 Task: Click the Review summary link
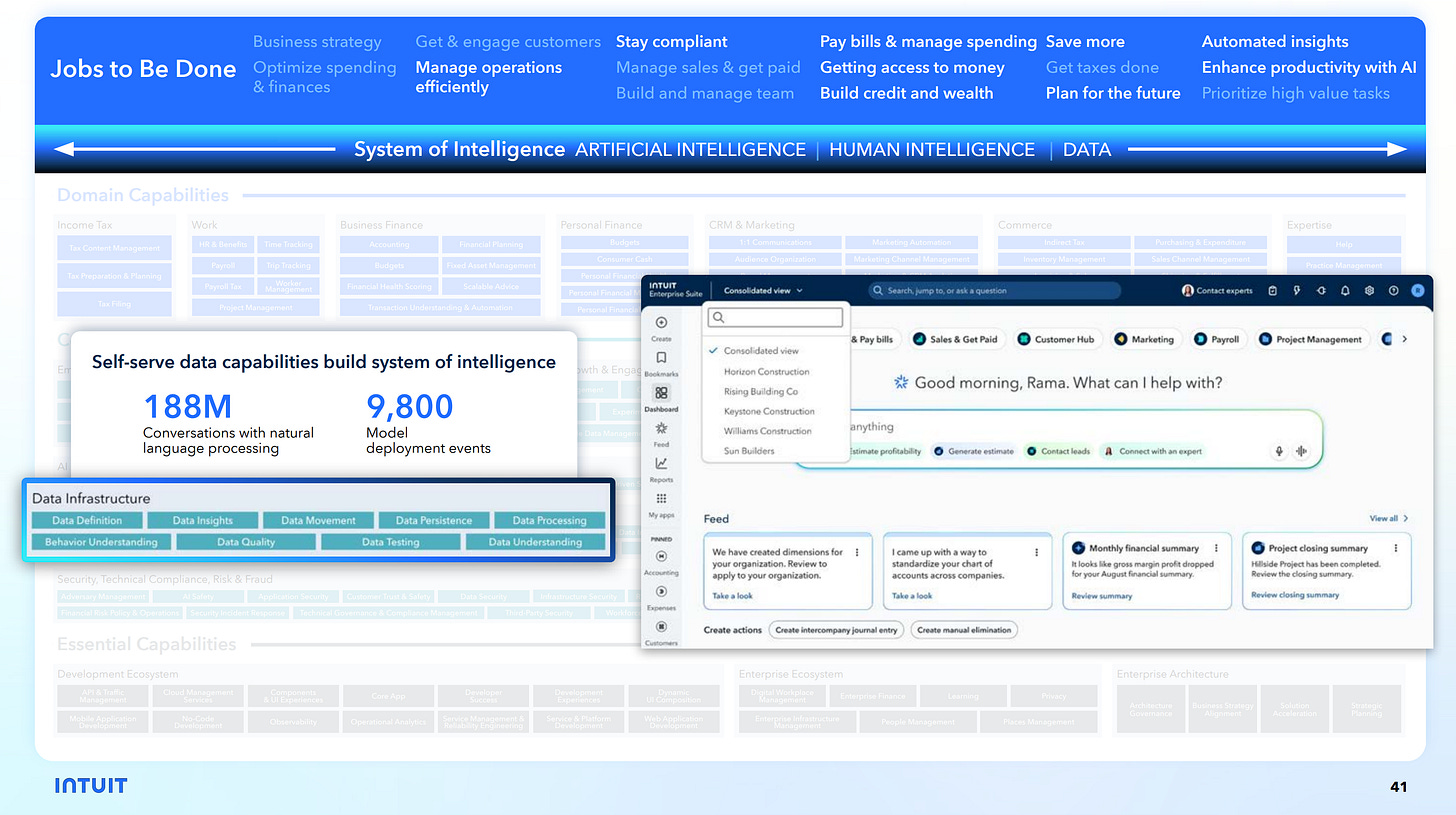pos(1102,596)
